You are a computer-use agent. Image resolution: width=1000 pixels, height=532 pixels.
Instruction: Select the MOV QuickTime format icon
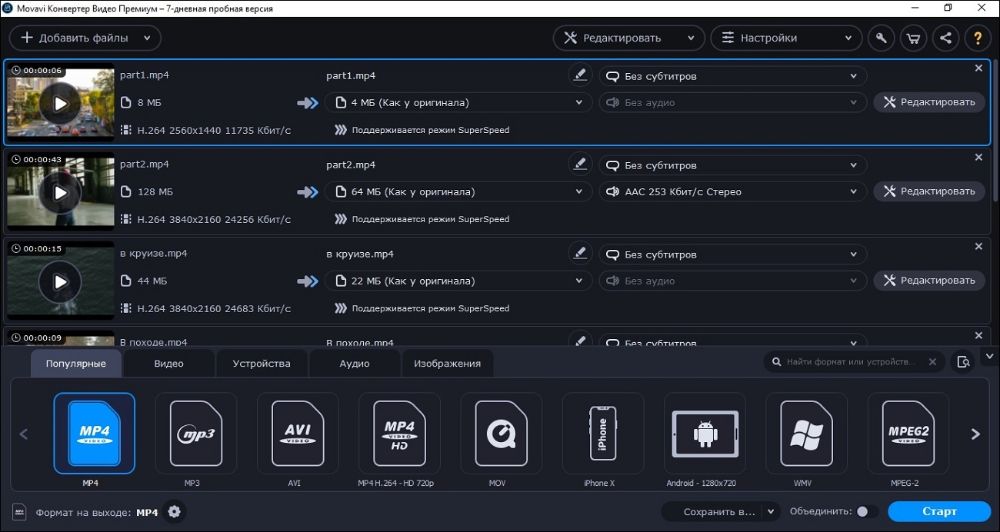tap(501, 433)
